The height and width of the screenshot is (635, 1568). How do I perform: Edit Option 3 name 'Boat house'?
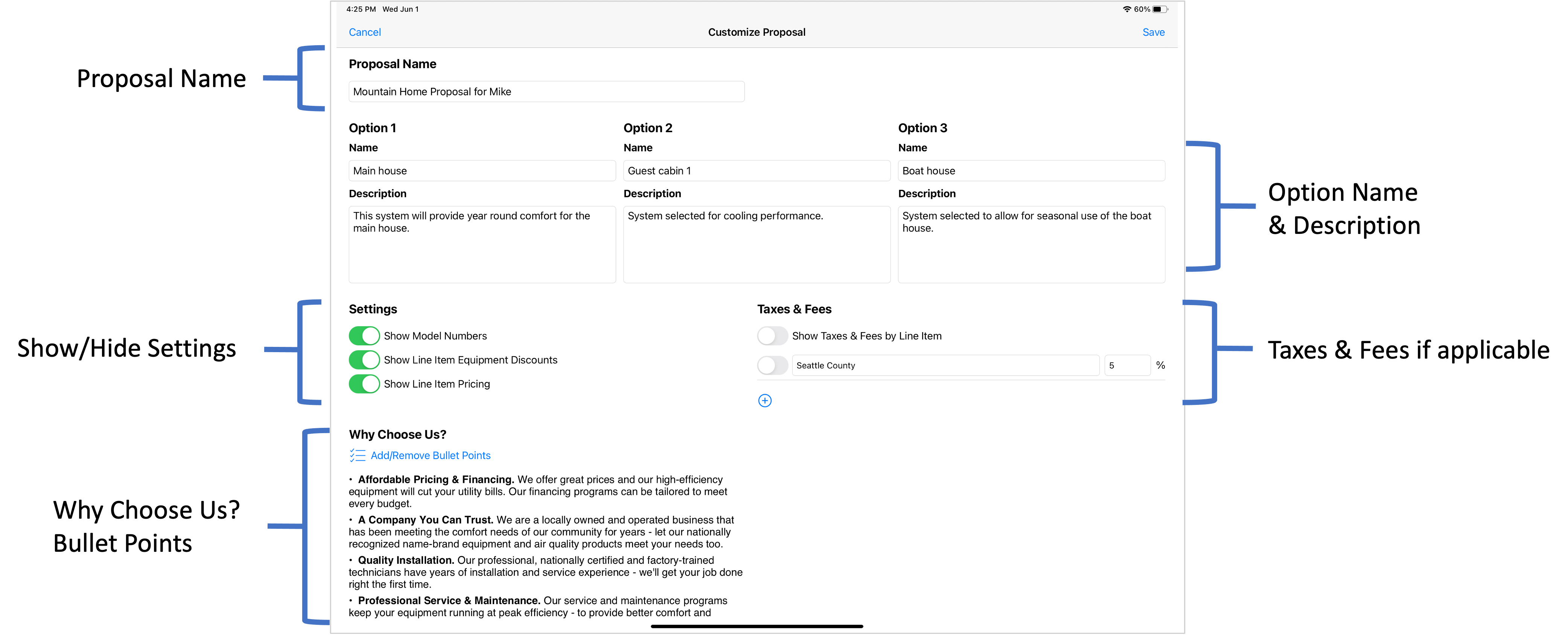coord(1031,171)
